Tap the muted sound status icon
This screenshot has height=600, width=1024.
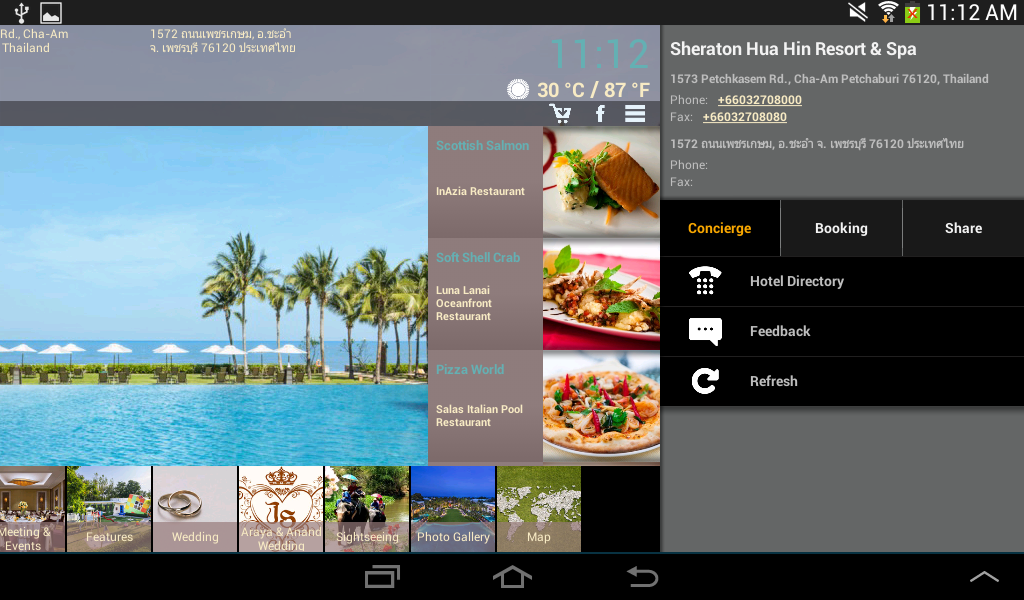point(857,12)
